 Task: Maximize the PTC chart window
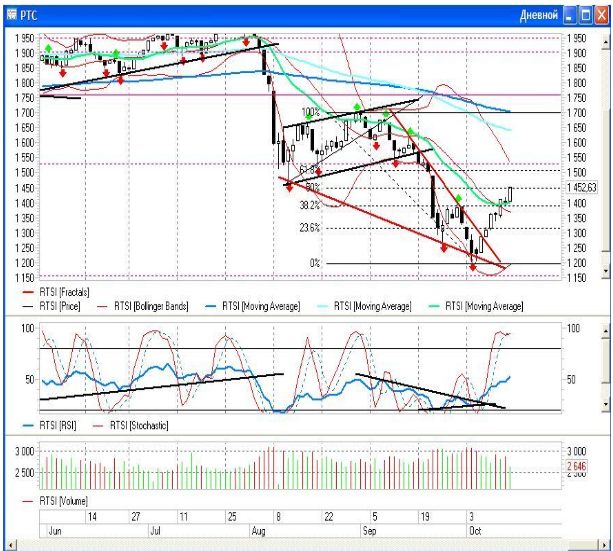point(585,16)
